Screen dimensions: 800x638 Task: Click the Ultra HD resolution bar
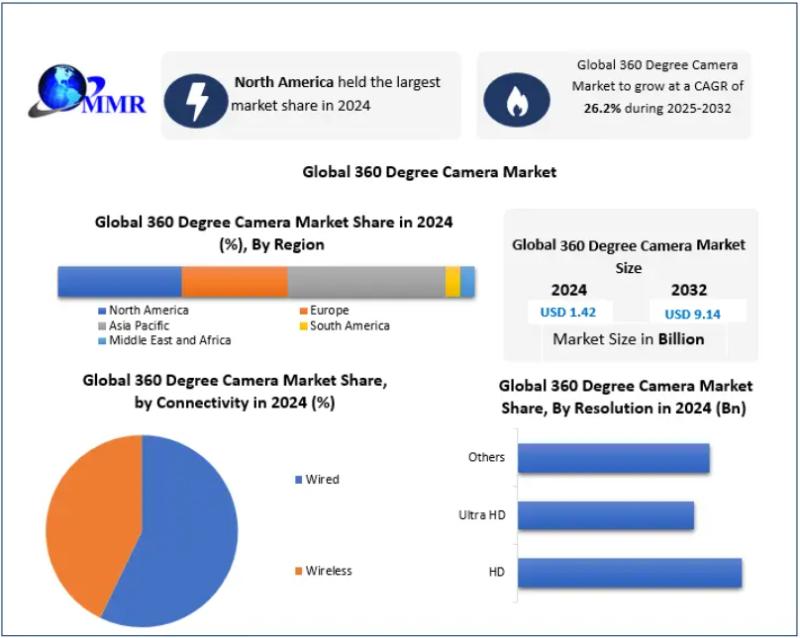(x=606, y=516)
